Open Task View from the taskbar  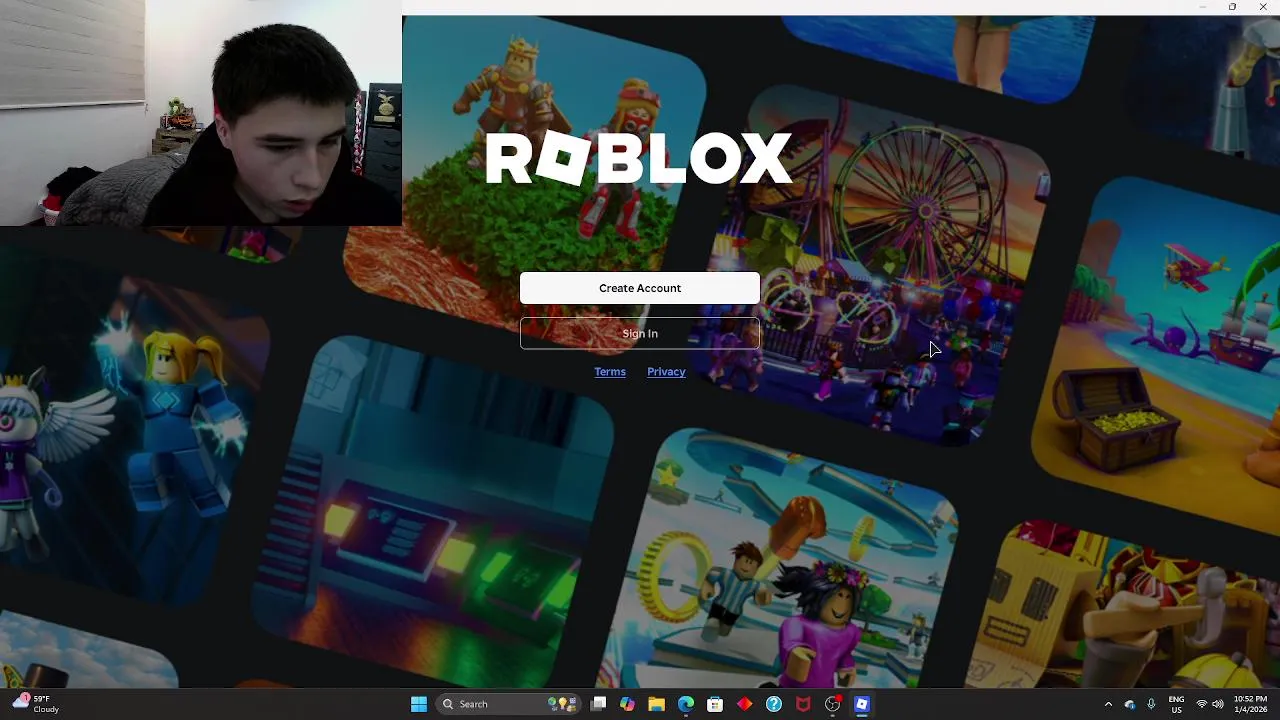[x=598, y=704]
